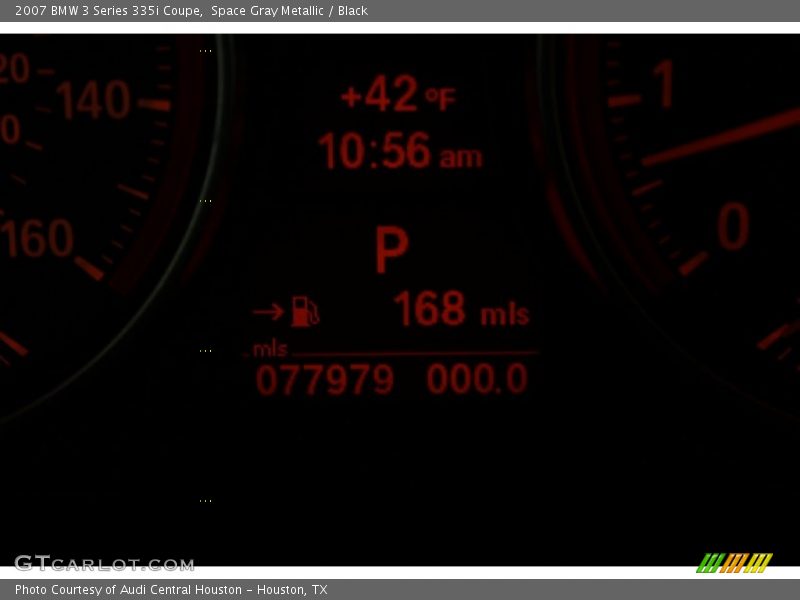The image size is (800, 600).
Task: Click the tachometer 0 marking
Action: (x=733, y=226)
